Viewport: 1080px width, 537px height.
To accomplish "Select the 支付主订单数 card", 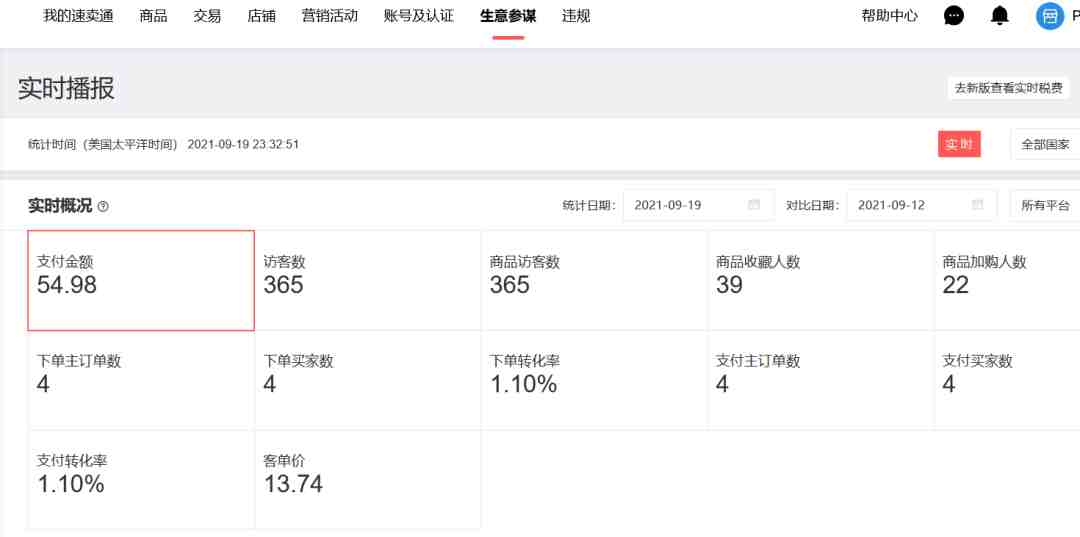I will point(821,380).
